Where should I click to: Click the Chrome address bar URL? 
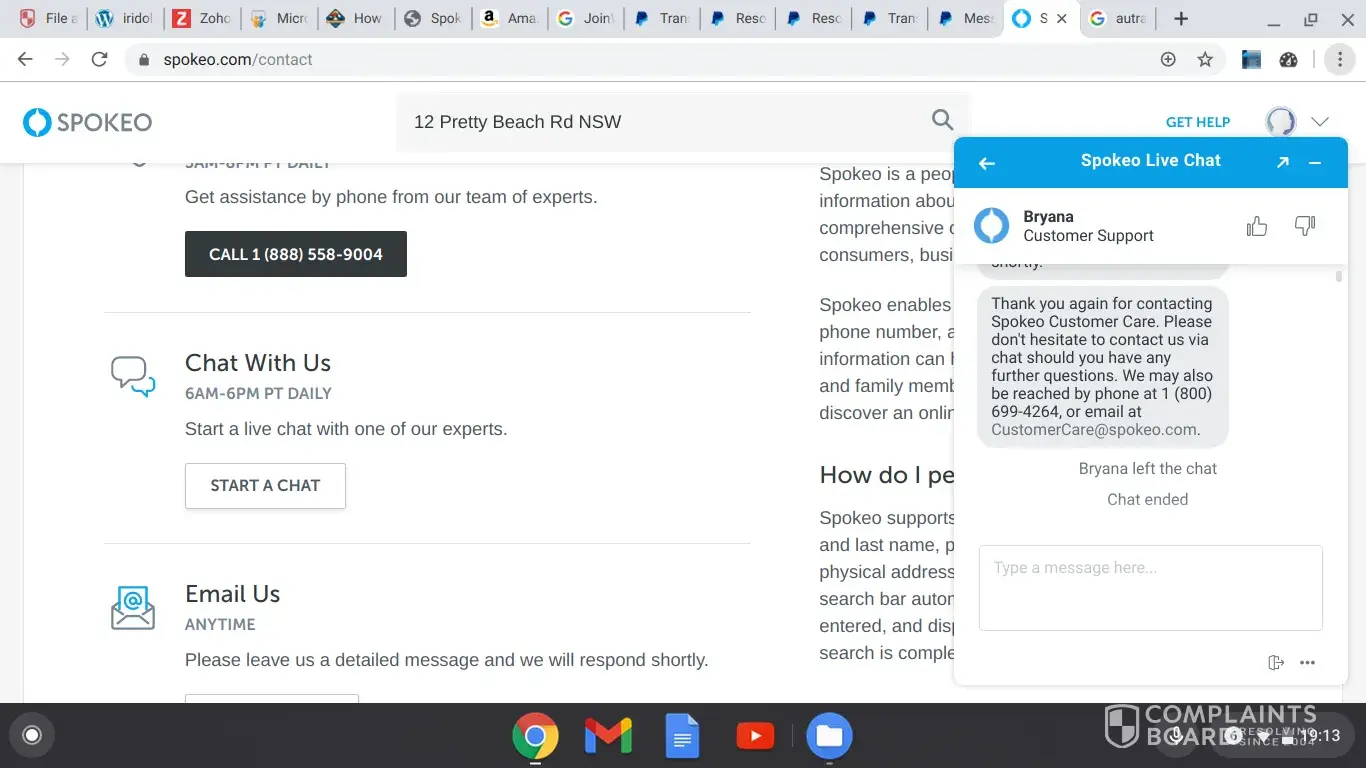(x=238, y=59)
